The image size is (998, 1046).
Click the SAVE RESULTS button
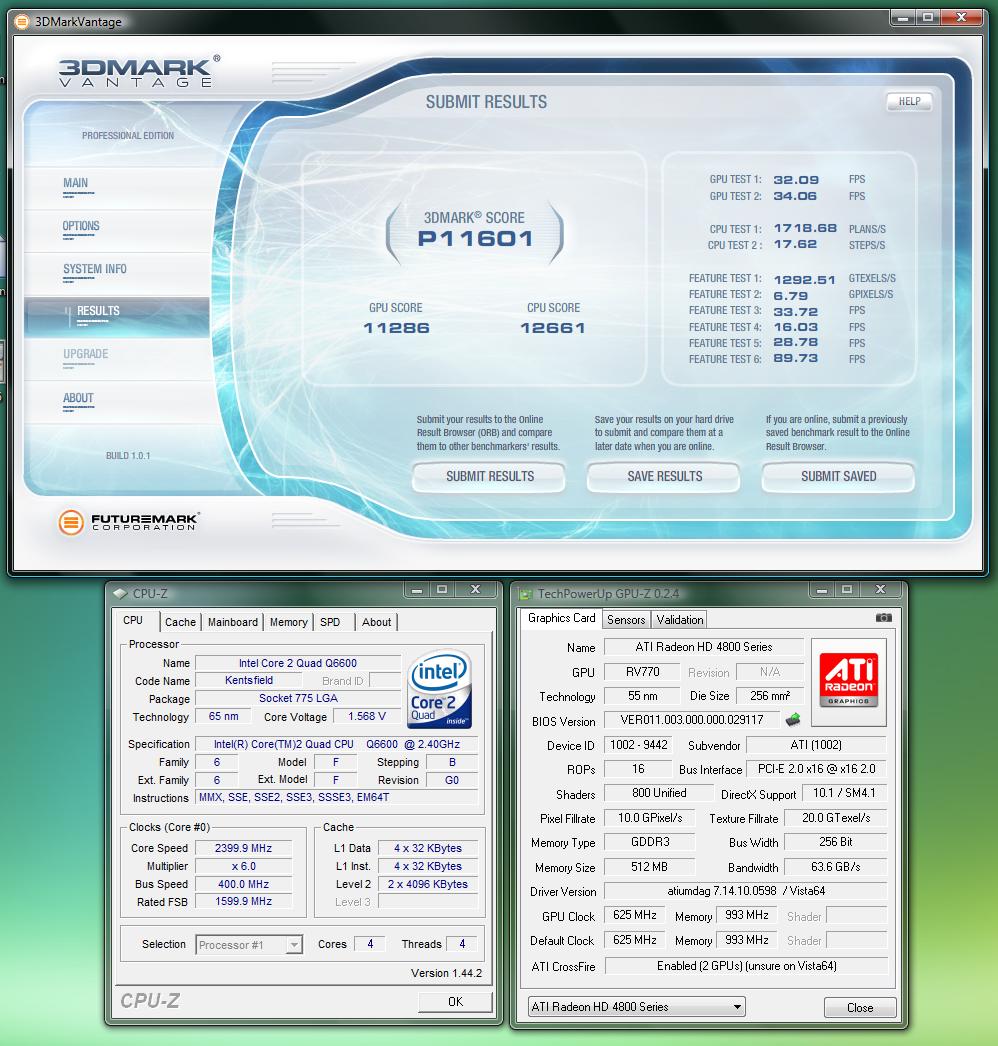(x=664, y=476)
